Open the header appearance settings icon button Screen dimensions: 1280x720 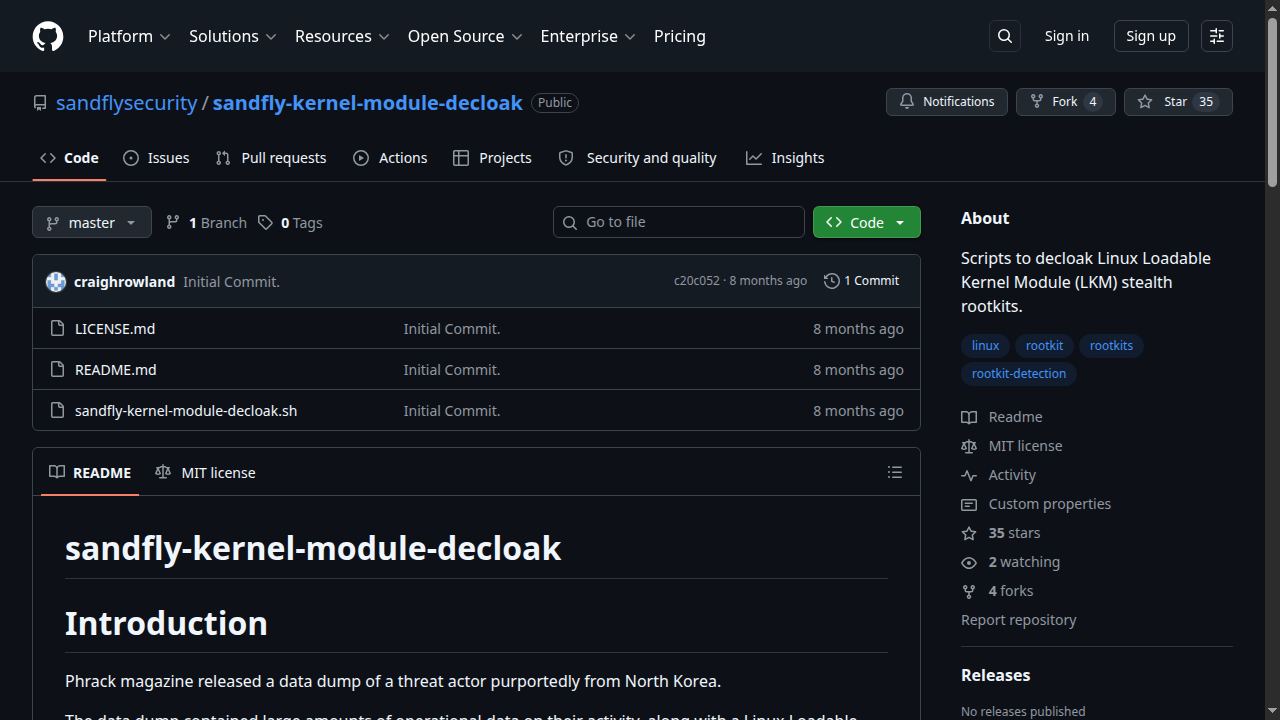1217,36
